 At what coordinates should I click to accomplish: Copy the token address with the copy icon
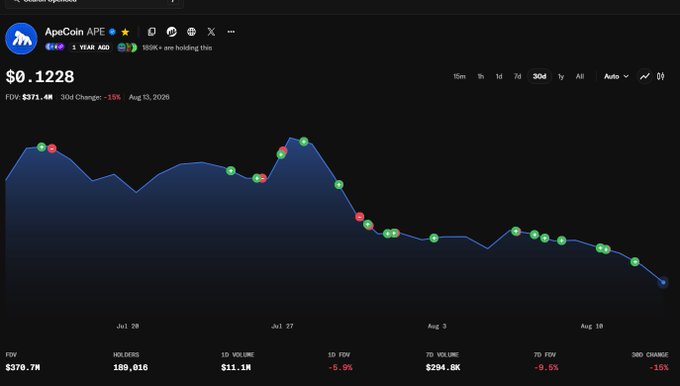(151, 32)
